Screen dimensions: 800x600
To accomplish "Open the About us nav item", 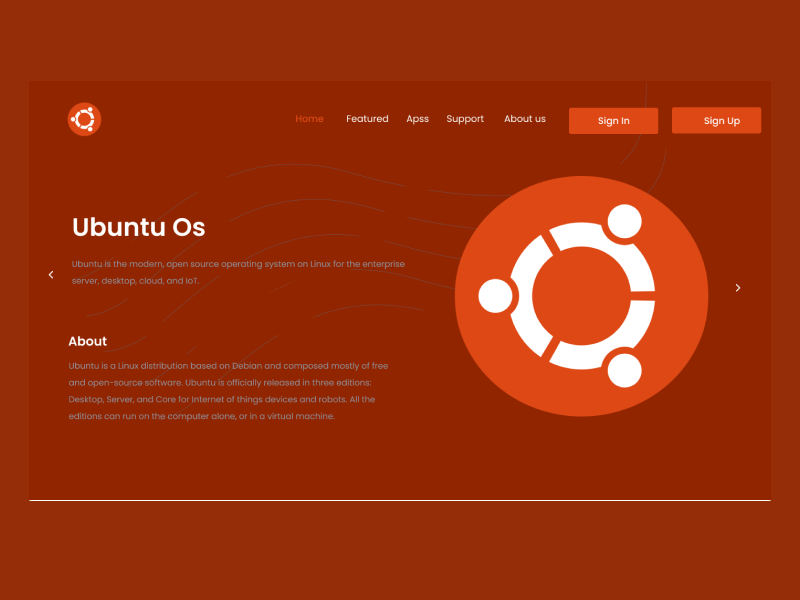I will pyautogui.click(x=524, y=119).
